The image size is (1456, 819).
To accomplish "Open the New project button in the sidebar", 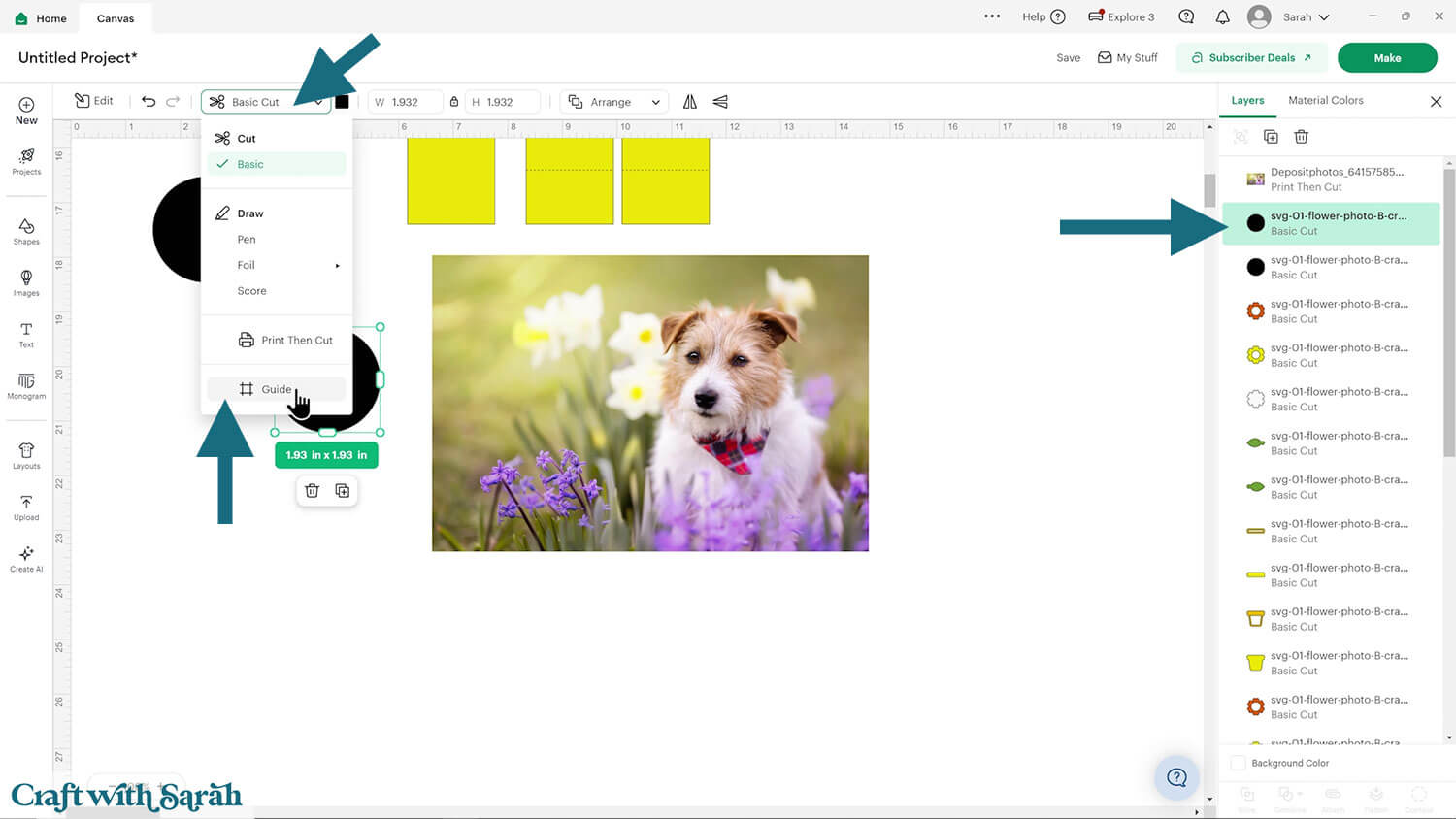I will pos(26,111).
